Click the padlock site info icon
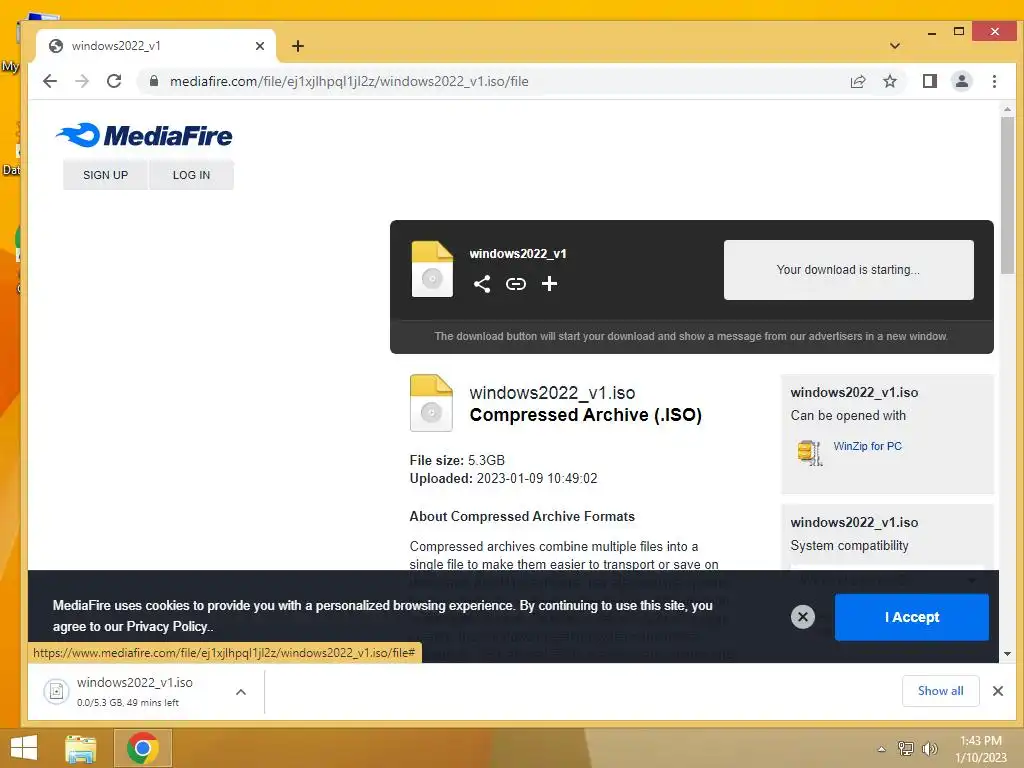 (154, 81)
